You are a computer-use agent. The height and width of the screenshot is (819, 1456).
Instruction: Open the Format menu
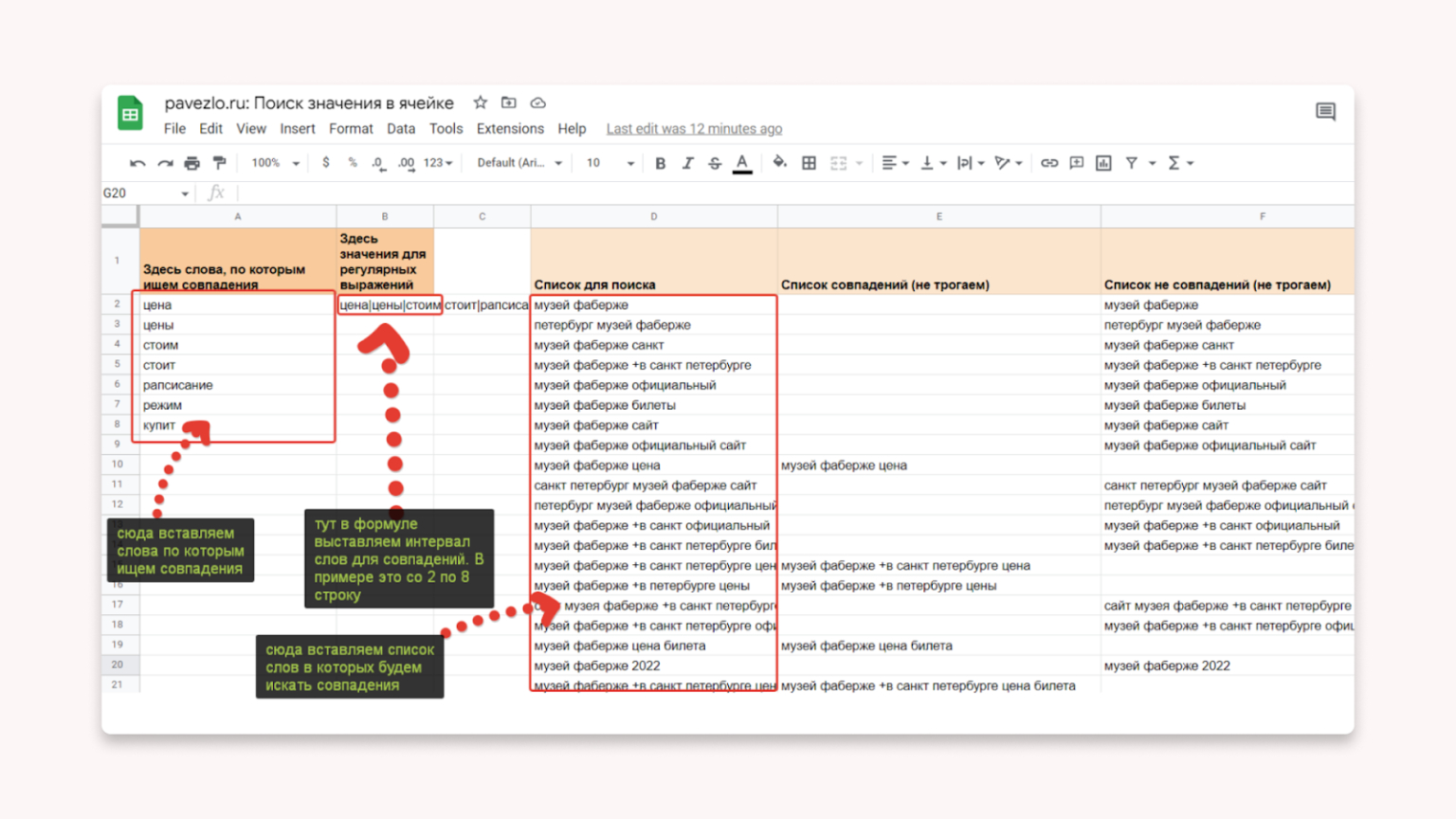point(351,129)
